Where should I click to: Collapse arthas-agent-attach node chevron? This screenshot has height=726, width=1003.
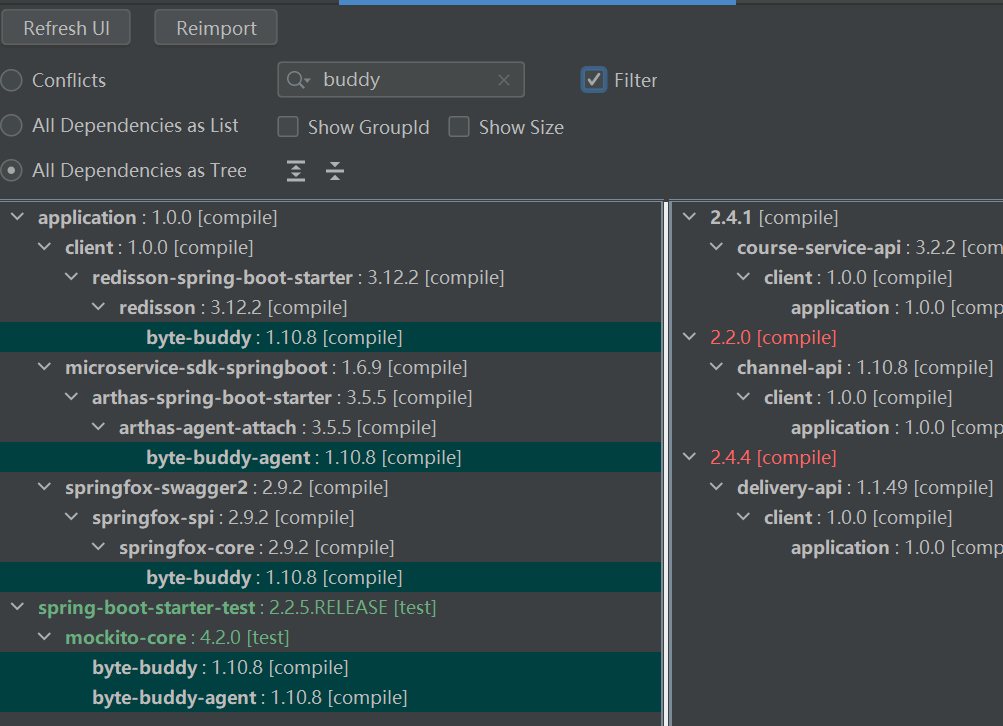click(x=99, y=427)
